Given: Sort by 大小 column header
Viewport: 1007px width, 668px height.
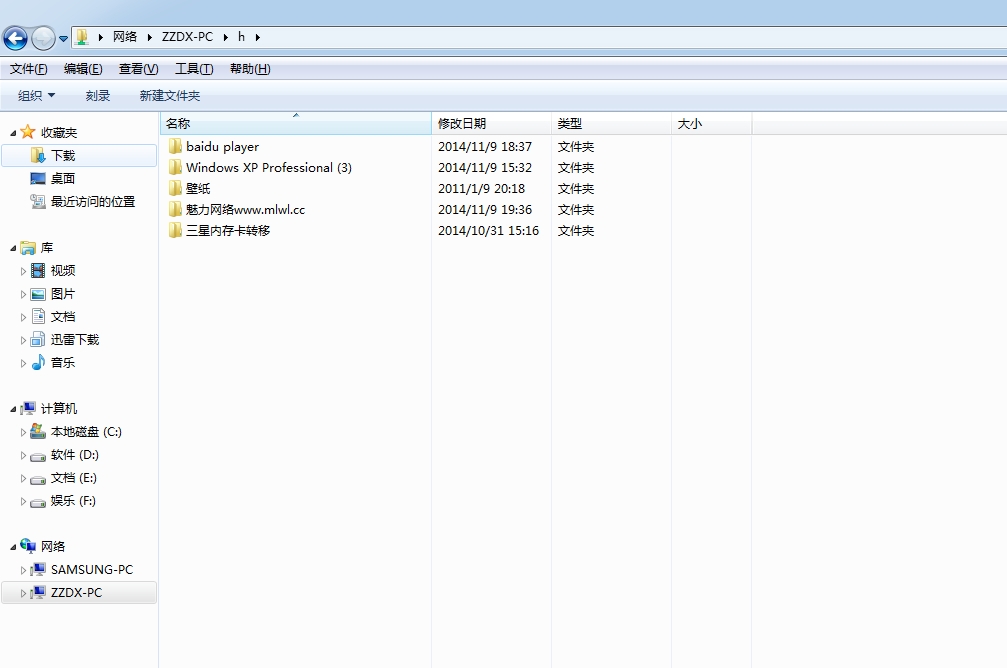Looking at the screenshot, I should coord(711,123).
